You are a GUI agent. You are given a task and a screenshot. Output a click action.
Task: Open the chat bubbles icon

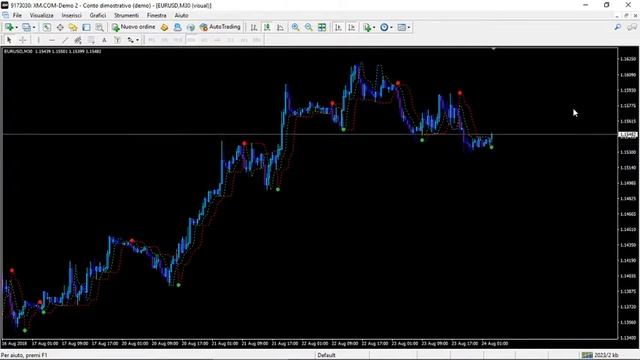[632, 27]
